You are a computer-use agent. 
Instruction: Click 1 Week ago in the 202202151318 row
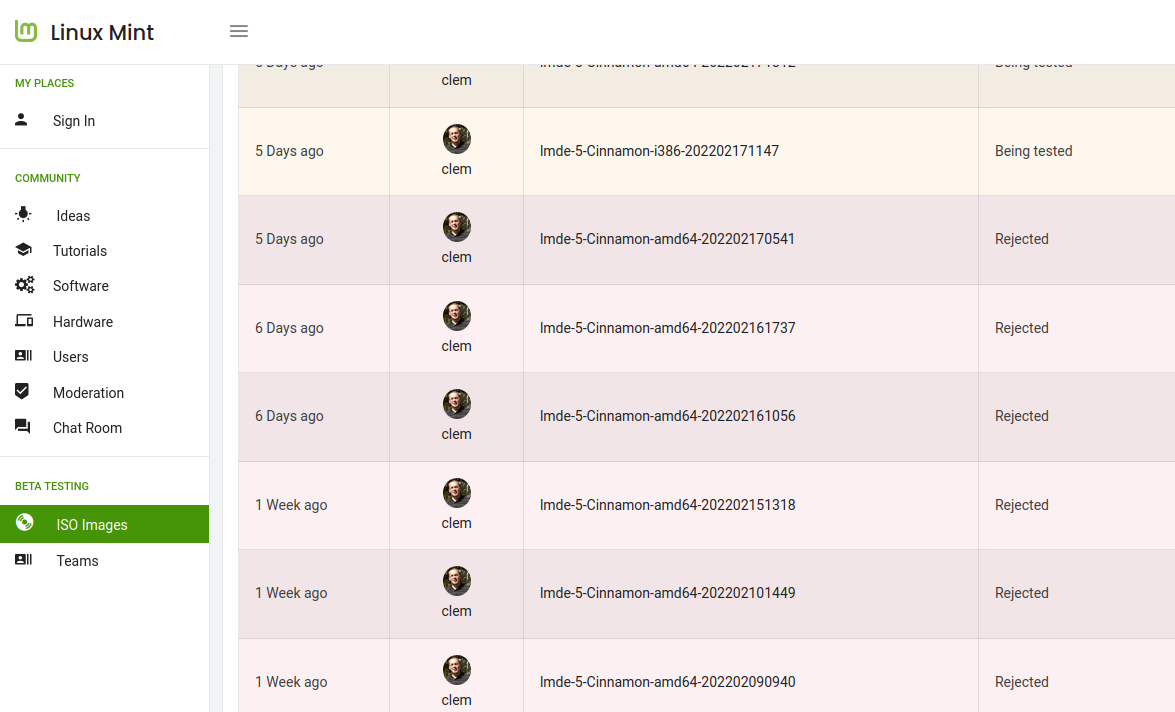[x=291, y=505]
